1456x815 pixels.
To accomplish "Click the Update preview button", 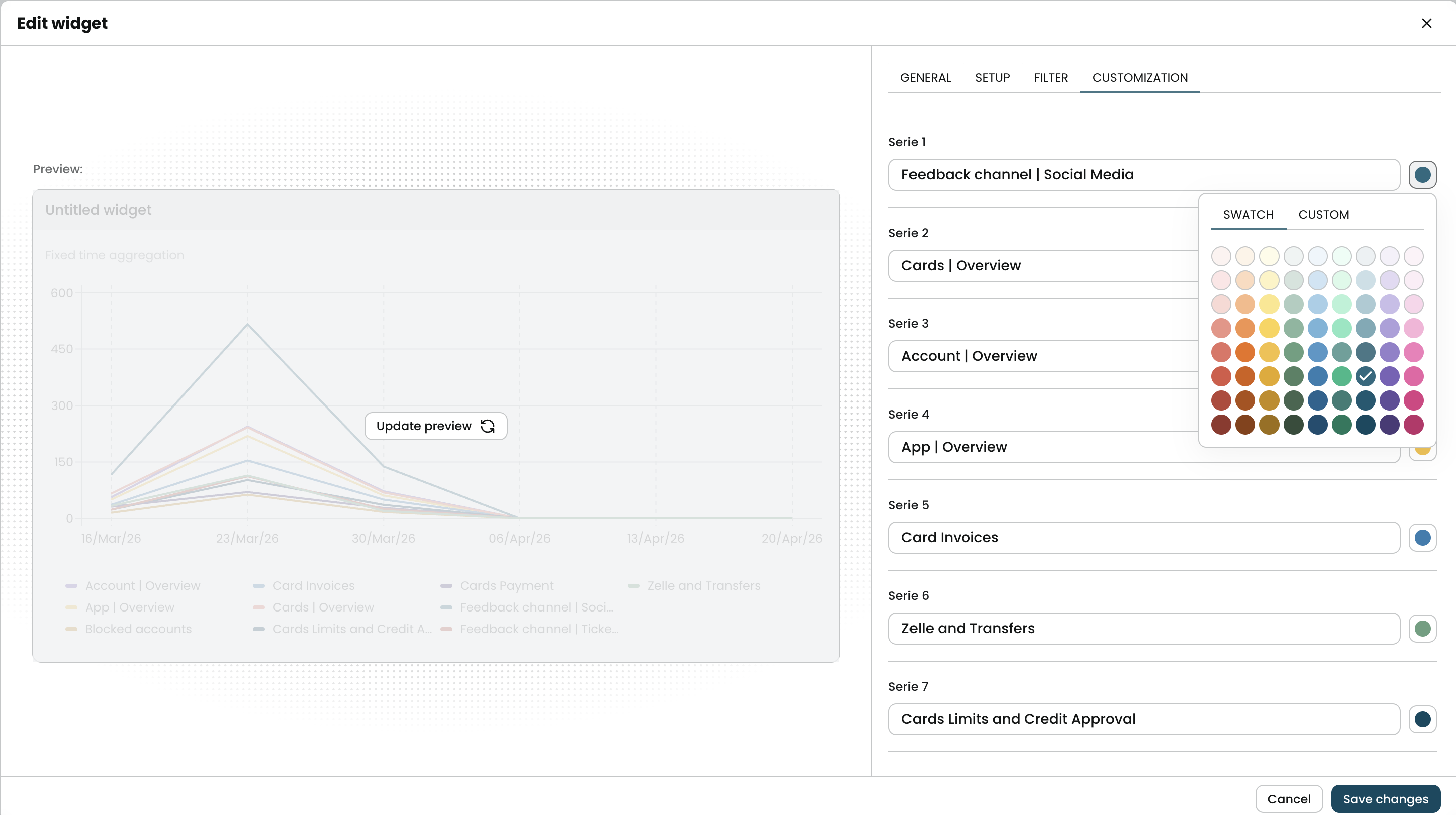I will 436,426.
